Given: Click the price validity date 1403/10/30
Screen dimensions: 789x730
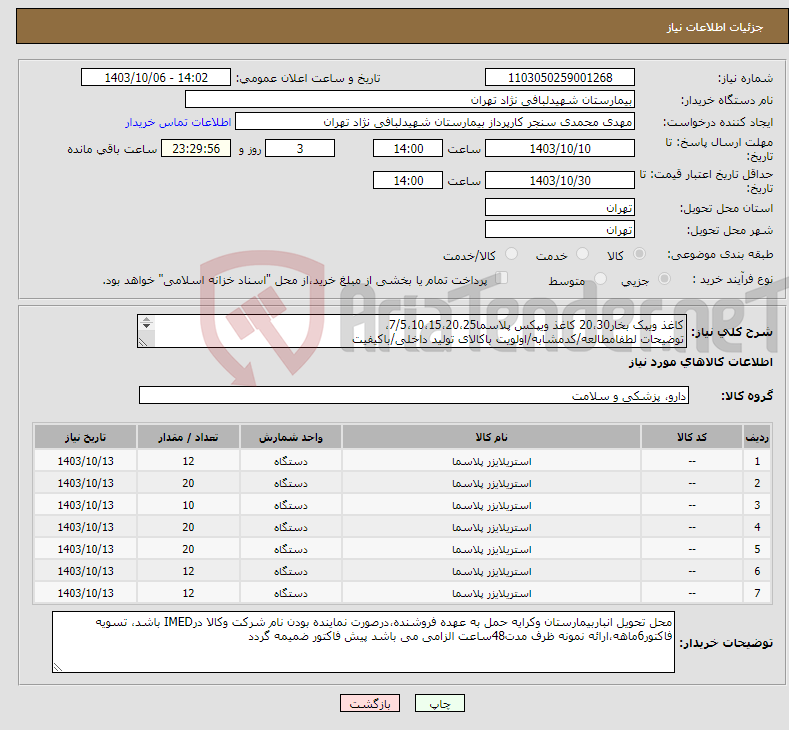Looking at the screenshot, I should tap(560, 181).
